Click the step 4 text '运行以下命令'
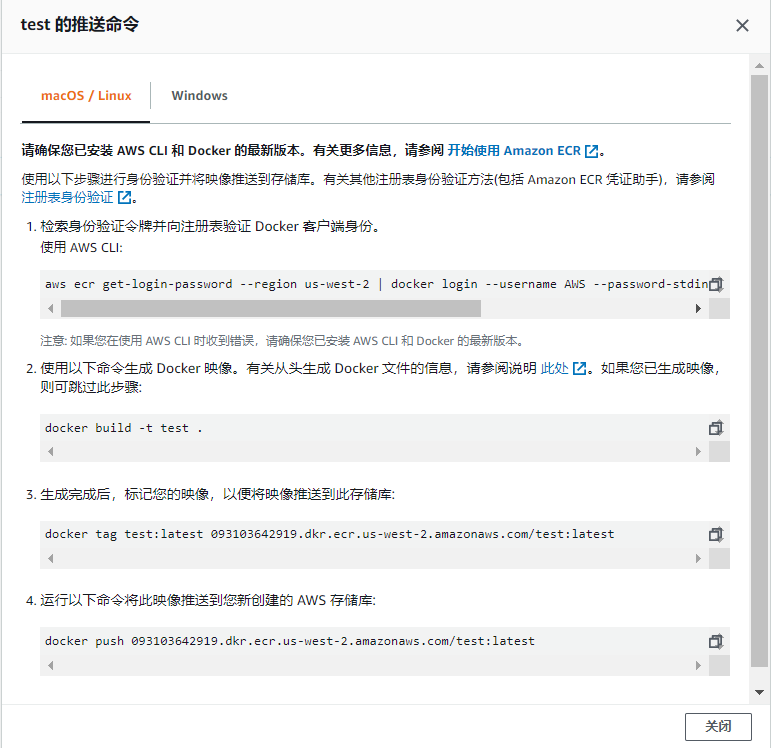The width and height of the screenshot is (771, 748). (208, 600)
